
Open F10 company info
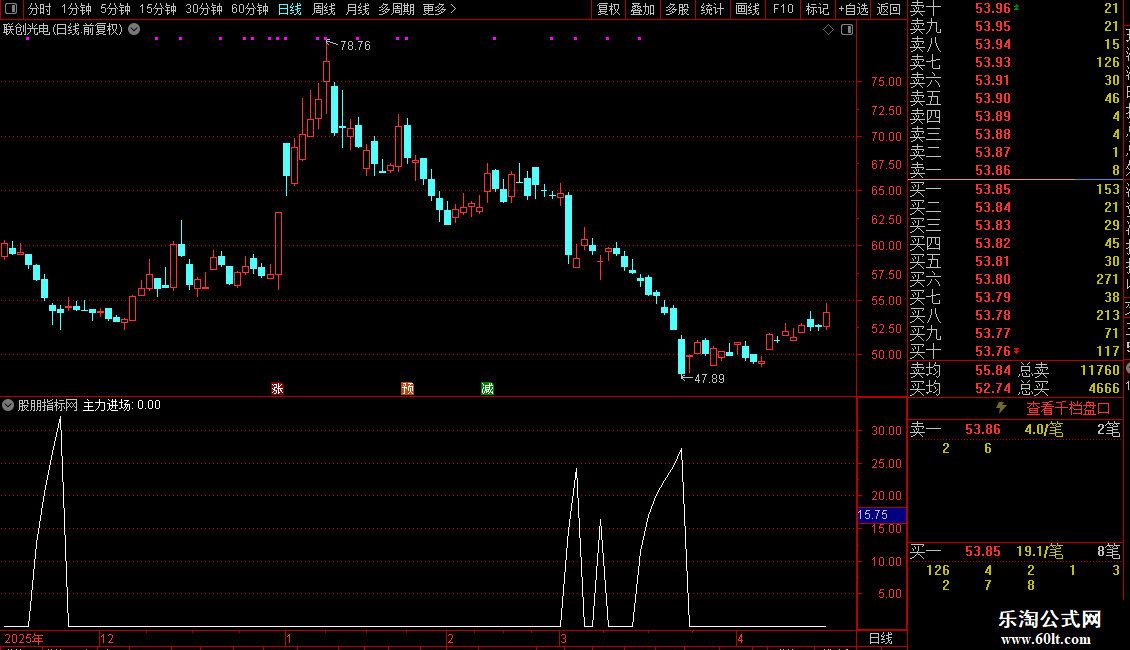[x=783, y=9]
